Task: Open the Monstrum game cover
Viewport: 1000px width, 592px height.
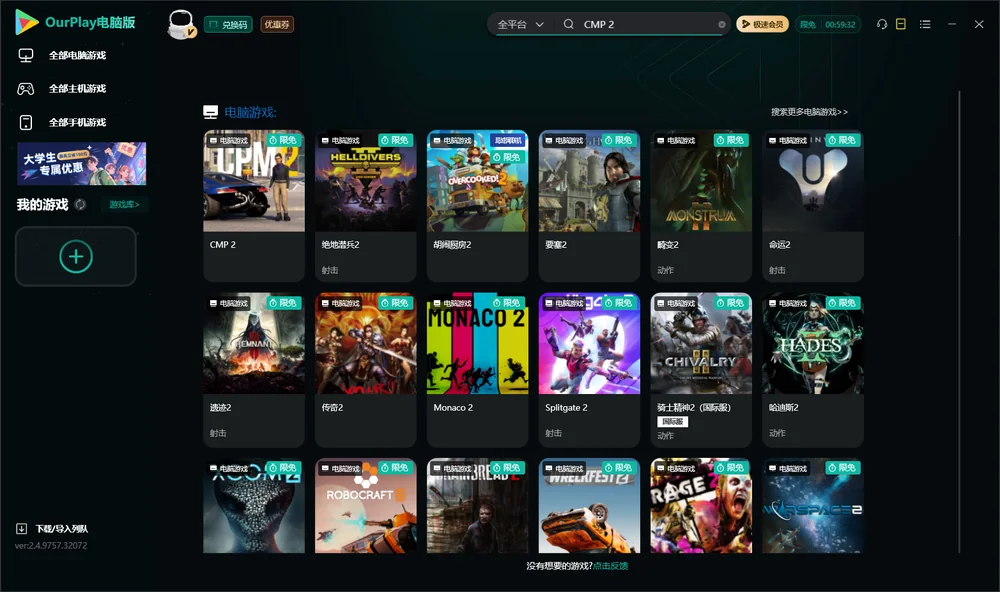Action: coord(701,181)
